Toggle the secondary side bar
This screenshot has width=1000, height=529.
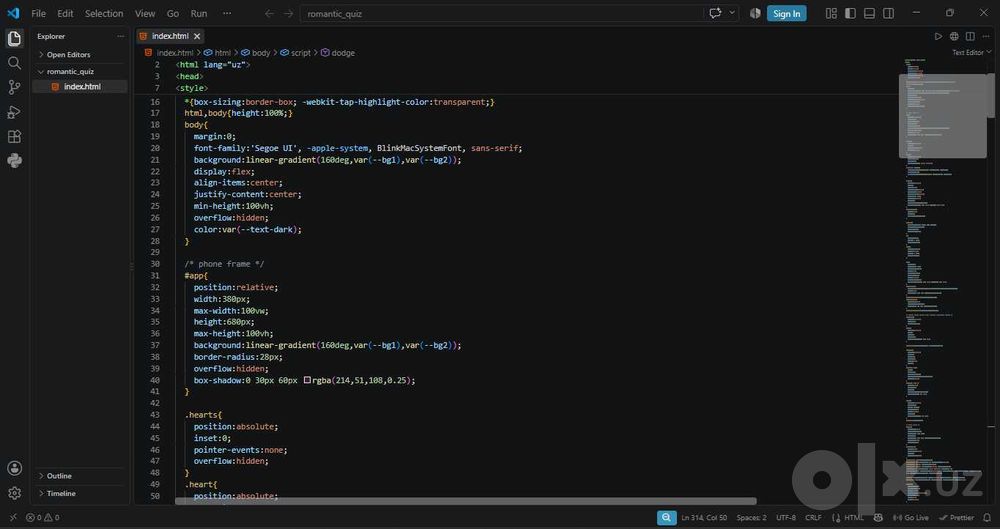(x=888, y=13)
